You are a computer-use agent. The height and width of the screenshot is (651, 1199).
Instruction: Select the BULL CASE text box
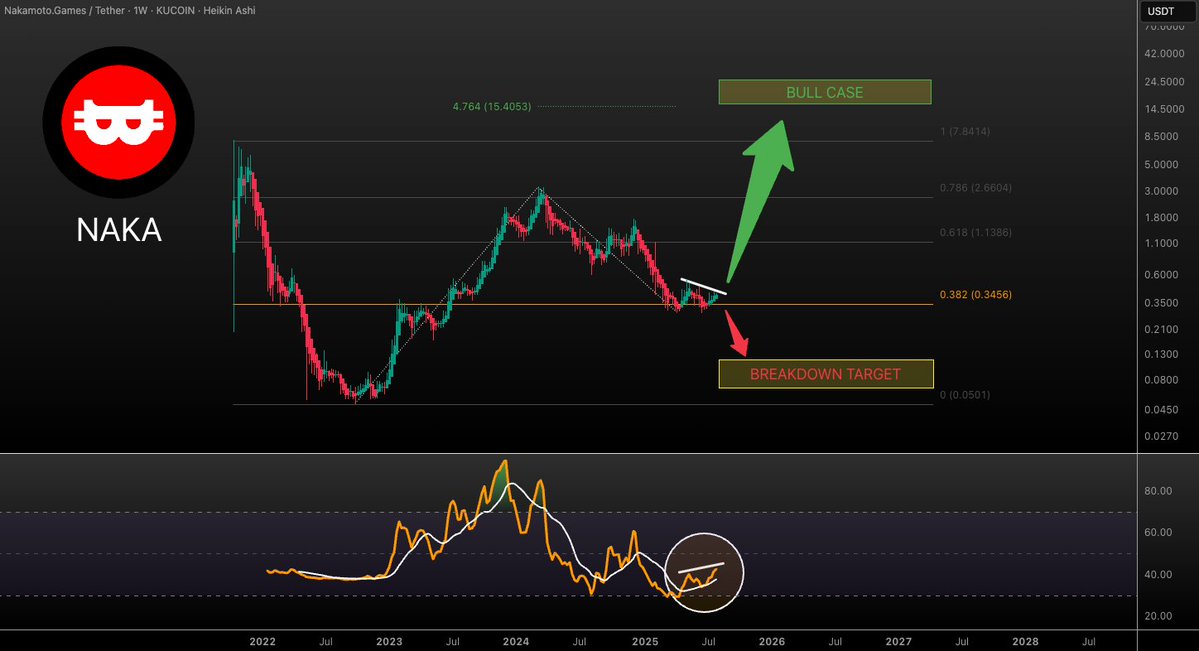click(824, 92)
